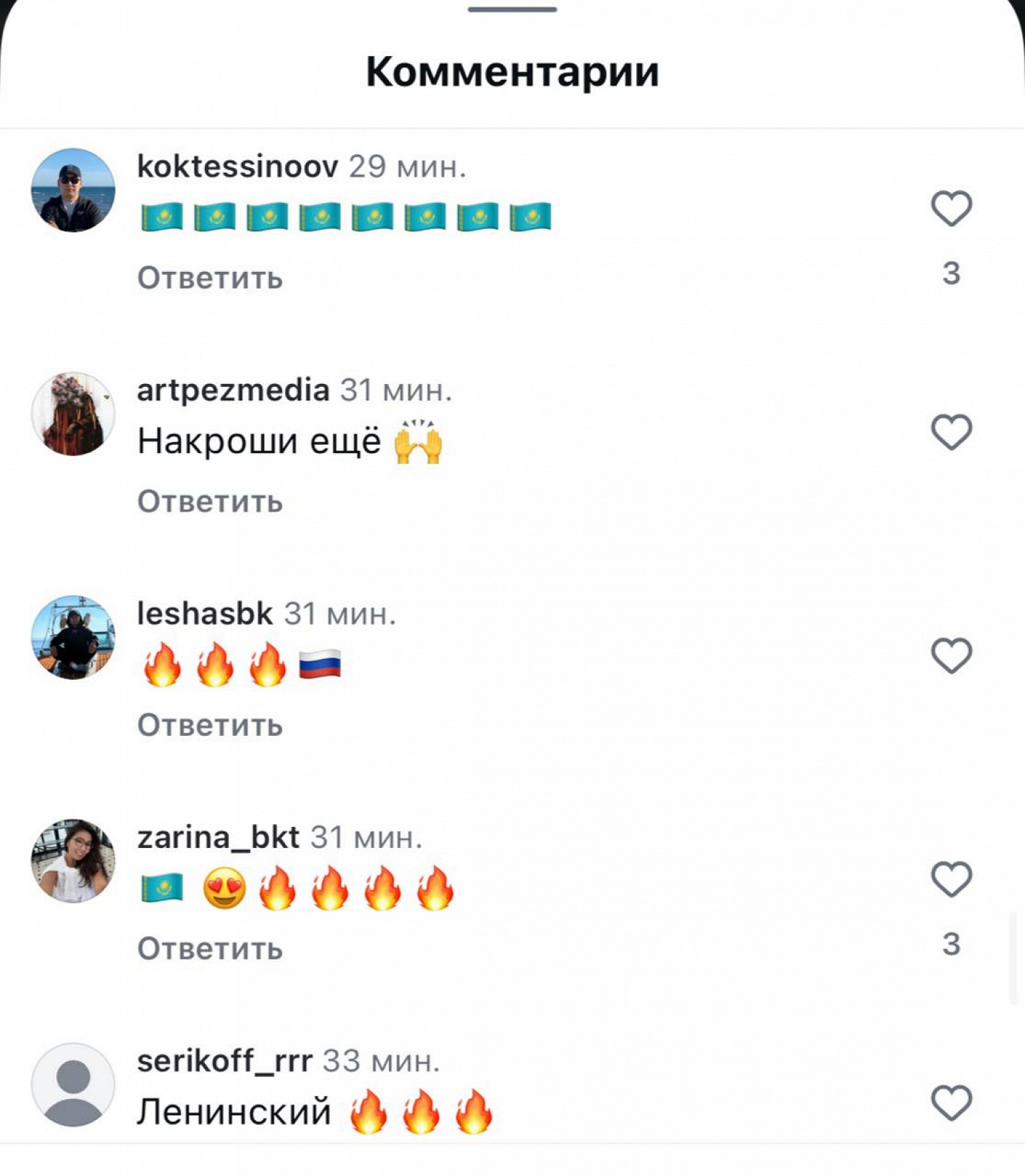Click Ответить under artpezmedia's comment
Viewport: 1025px width, 1176px height.
[210, 502]
